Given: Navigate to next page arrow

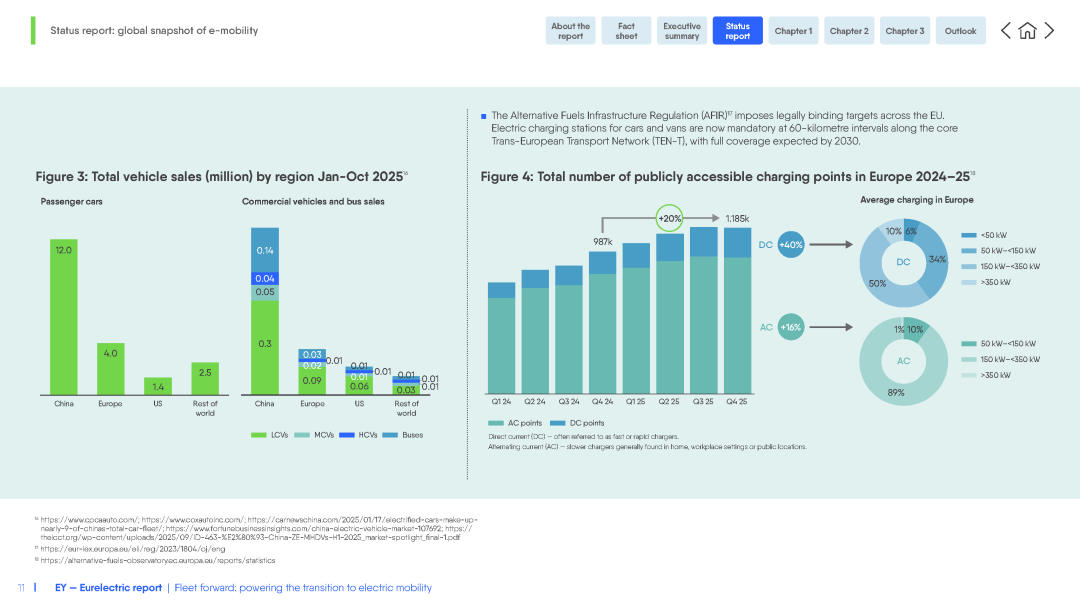Looking at the screenshot, I should coord(1049,31).
